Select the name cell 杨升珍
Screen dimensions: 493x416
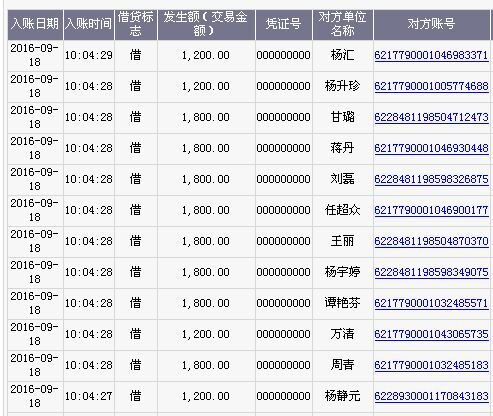pyautogui.click(x=343, y=86)
